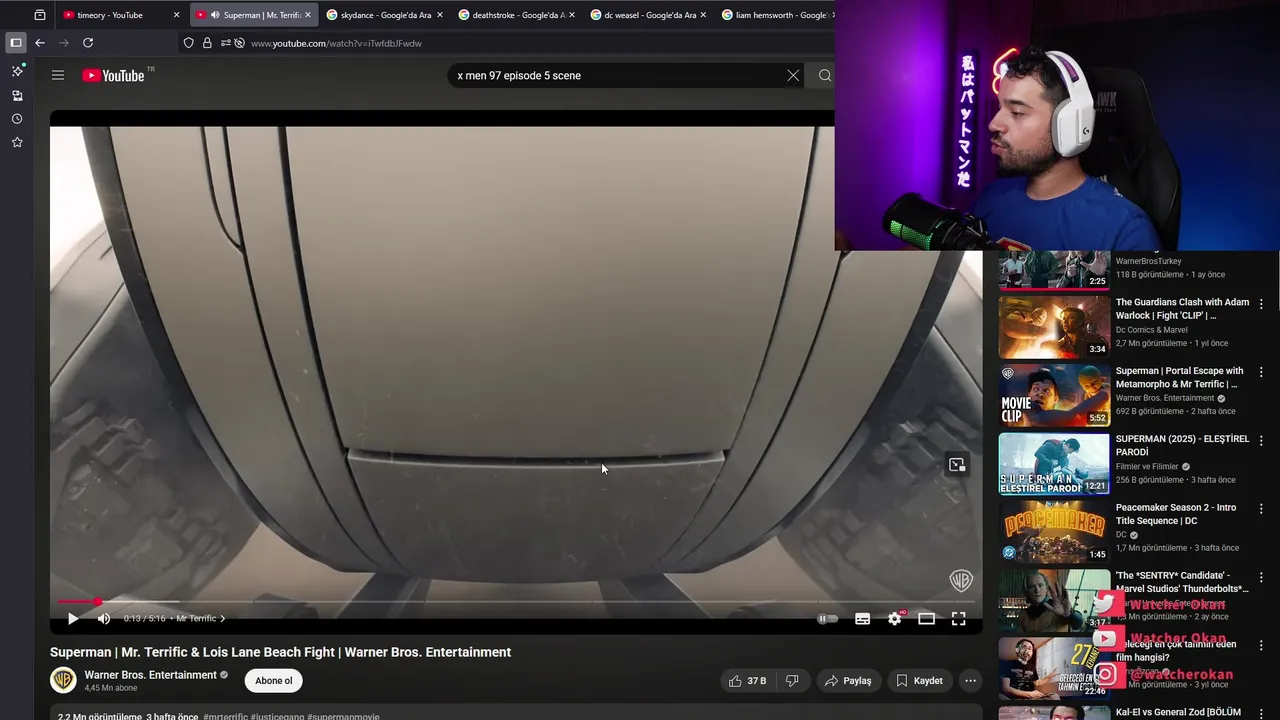Screen dimensions: 1280x720
Task: Close the timeory - YouTube tab
Action: click(x=176, y=15)
